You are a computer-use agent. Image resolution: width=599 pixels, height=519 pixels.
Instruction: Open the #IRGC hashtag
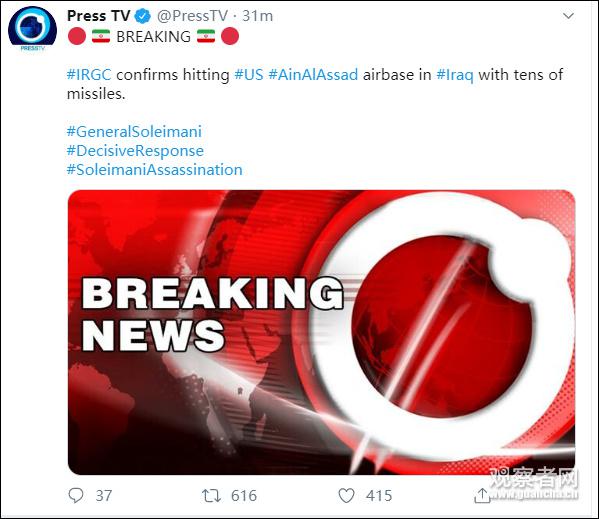pyautogui.click(x=89, y=74)
